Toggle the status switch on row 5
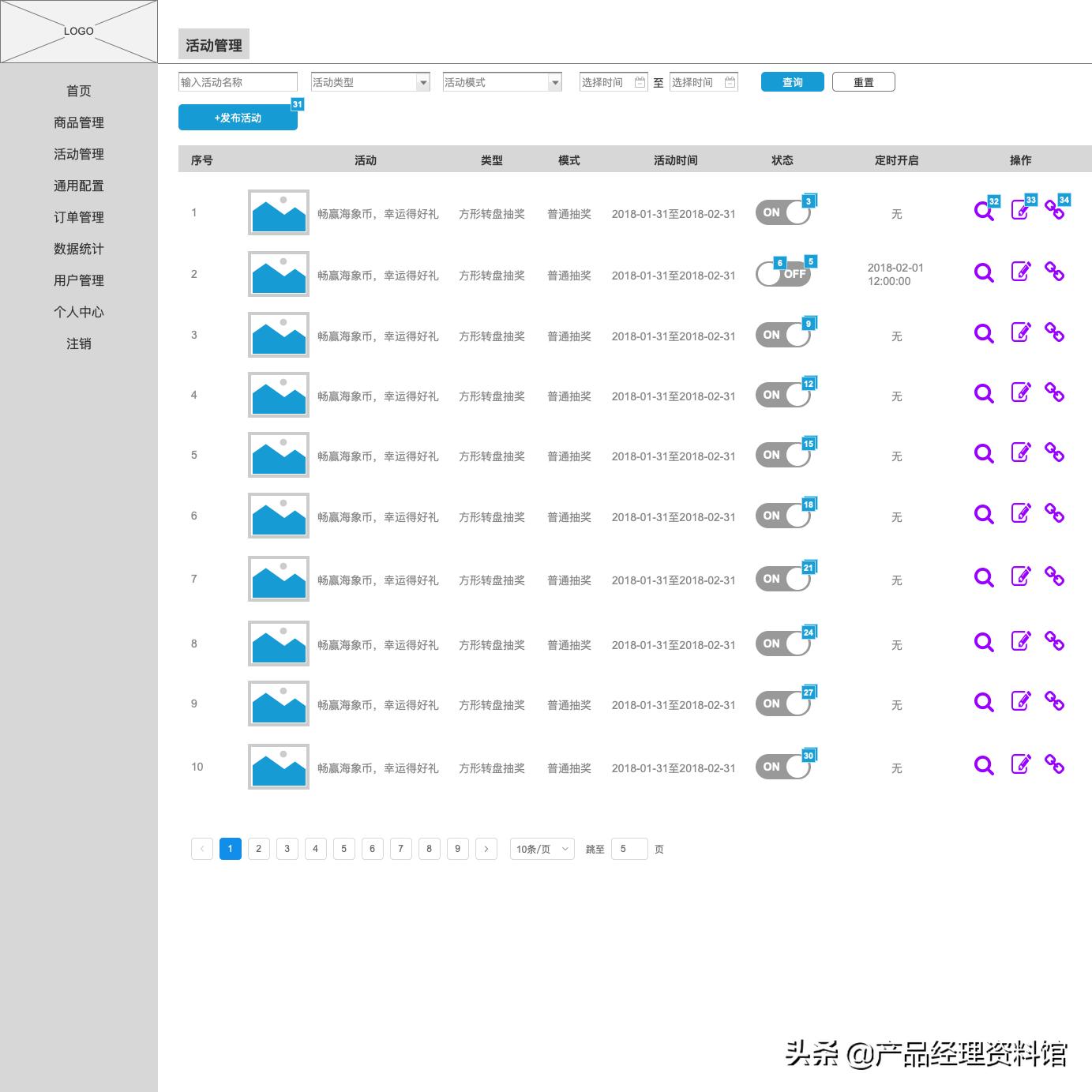The height and width of the screenshot is (1092, 1092). pyautogui.click(x=783, y=455)
